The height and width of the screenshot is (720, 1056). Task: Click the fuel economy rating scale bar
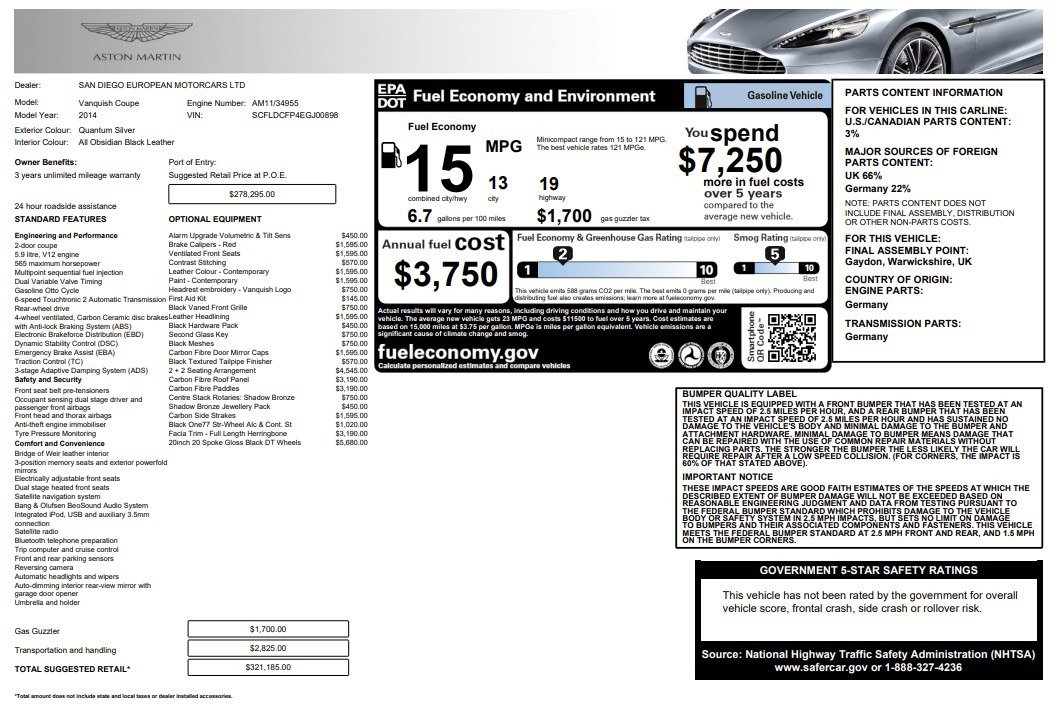coord(616,270)
